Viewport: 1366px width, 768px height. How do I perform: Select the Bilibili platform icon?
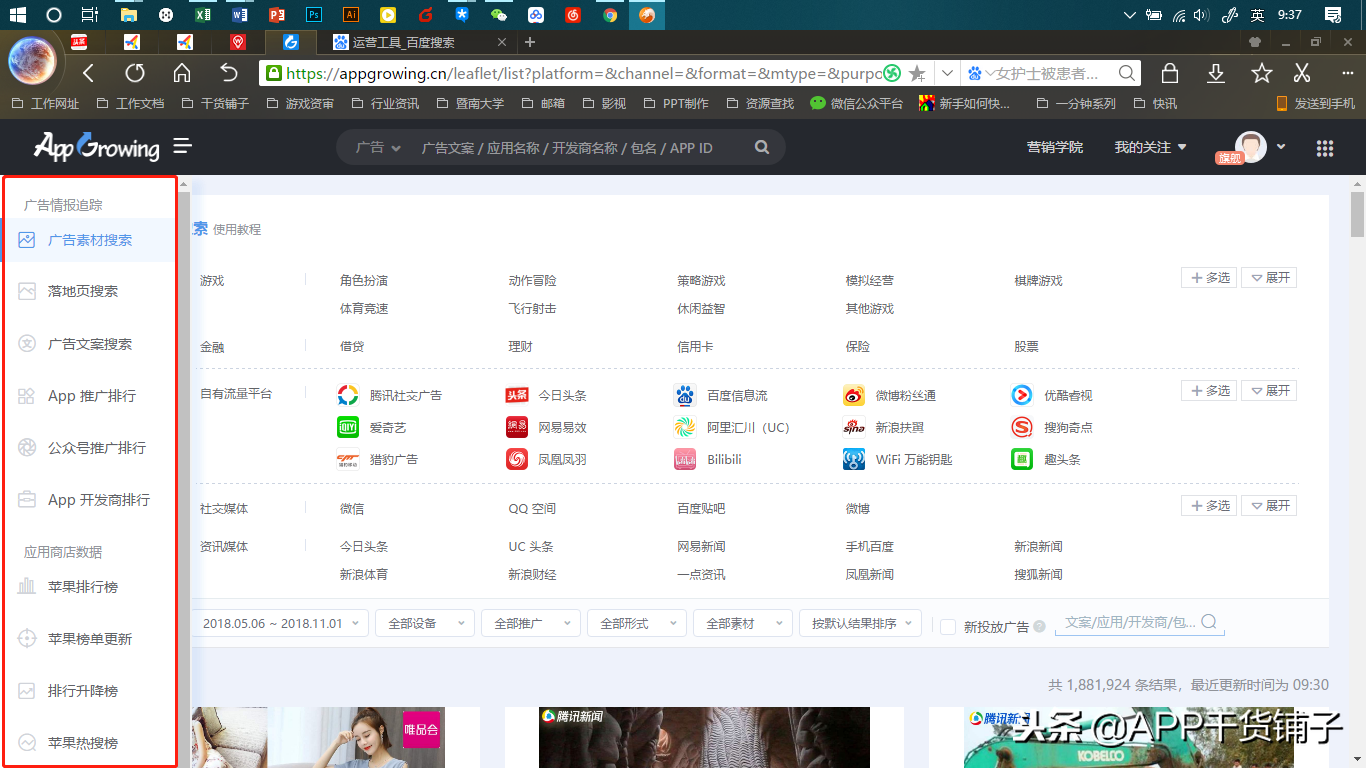click(x=685, y=459)
